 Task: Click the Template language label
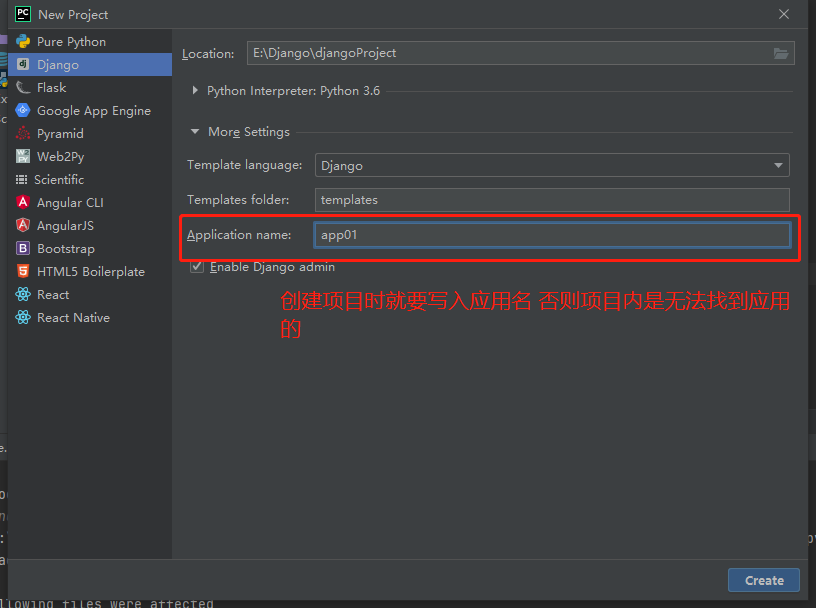[x=245, y=165]
